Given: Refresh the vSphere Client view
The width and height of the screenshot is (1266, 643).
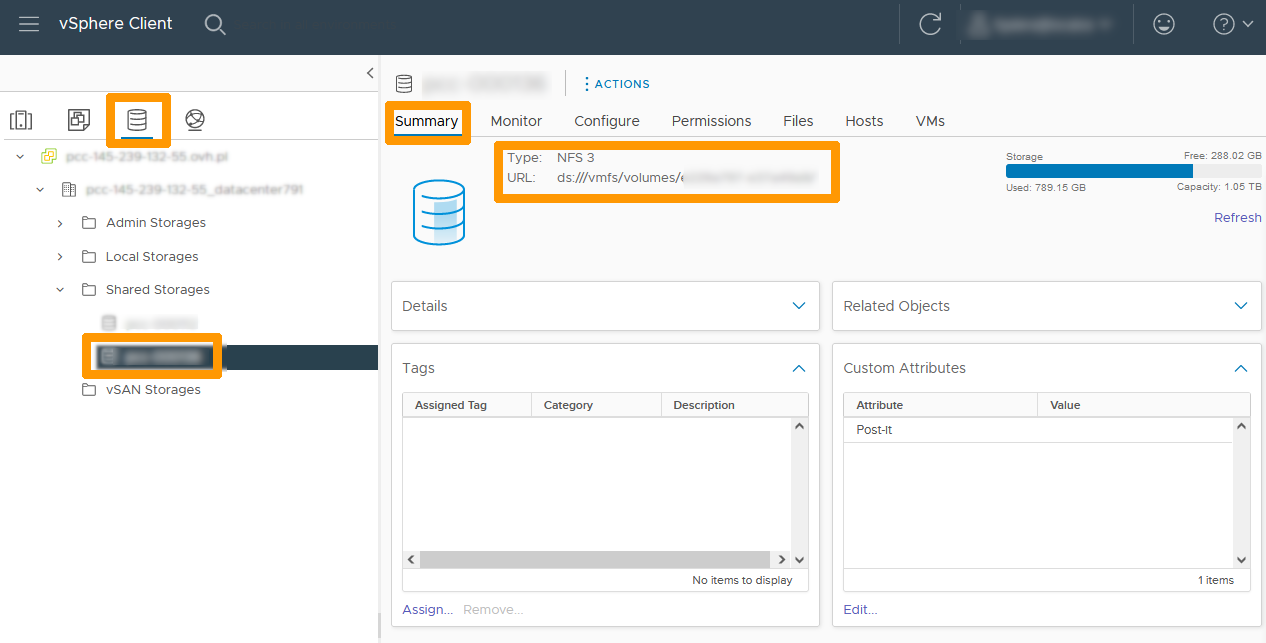Looking at the screenshot, I should (x=930, y=24).
